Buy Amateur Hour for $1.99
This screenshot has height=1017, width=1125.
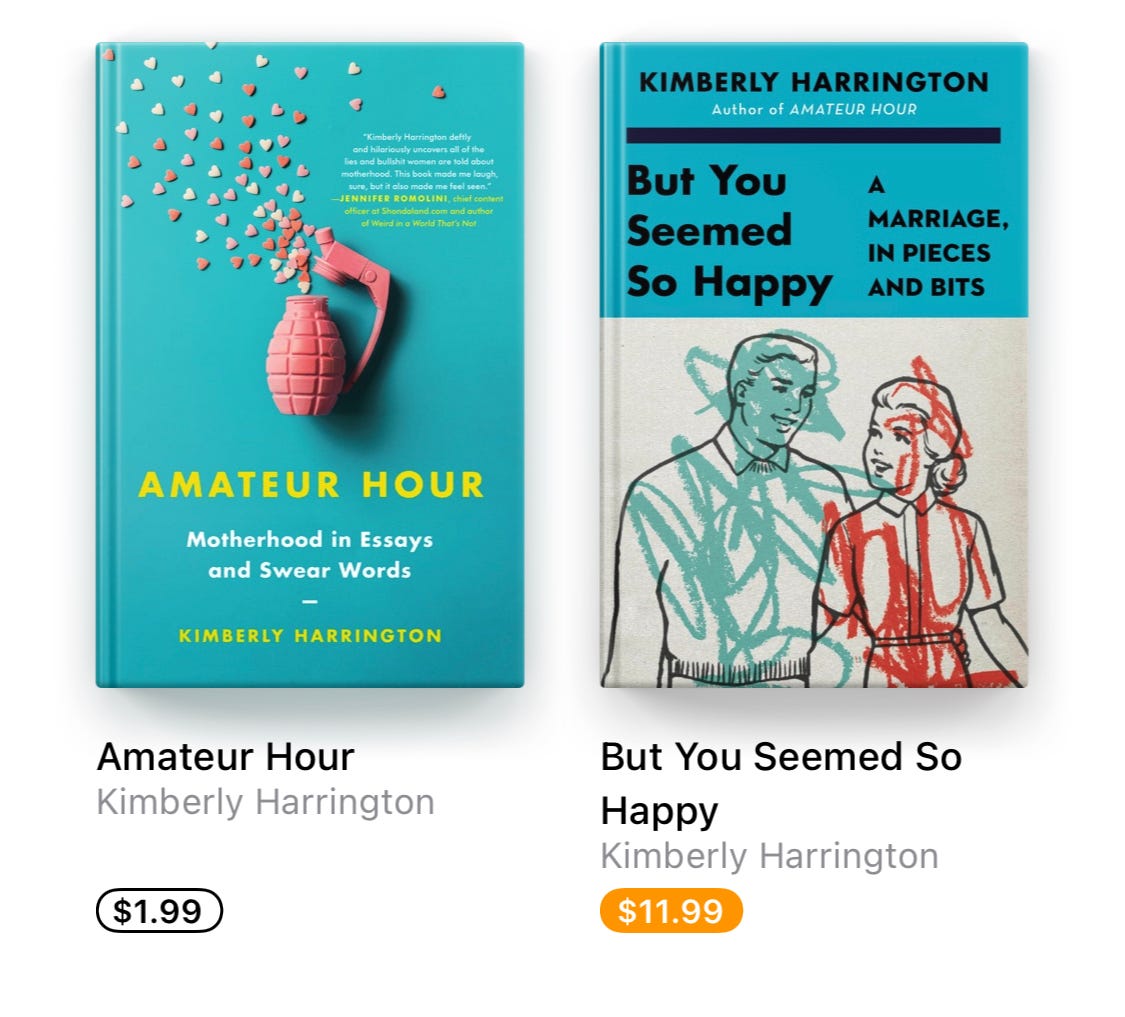tap(159, 910)
